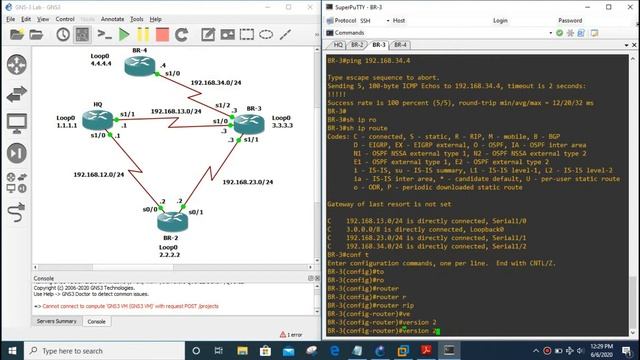Select HQ router on the topology

[x=98, y=120]
